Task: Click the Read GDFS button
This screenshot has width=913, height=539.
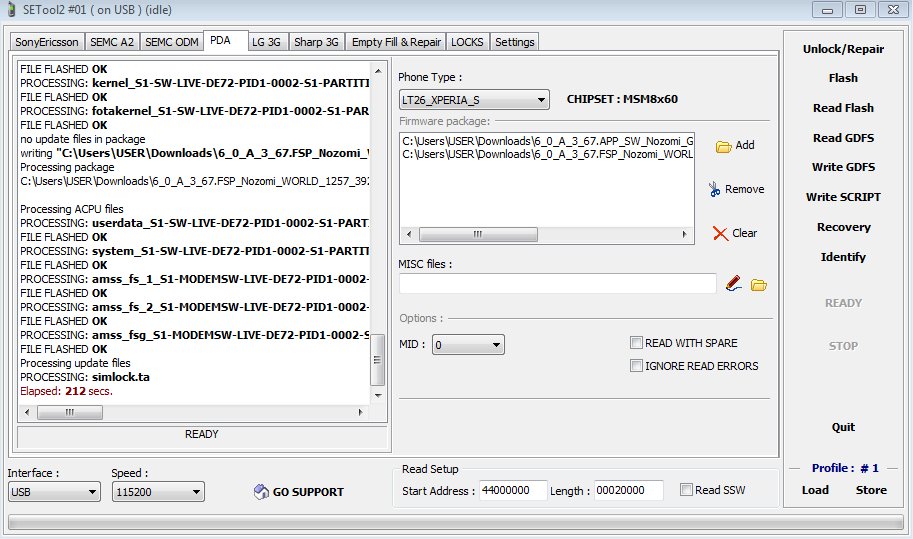Action: tap(843, 138)
